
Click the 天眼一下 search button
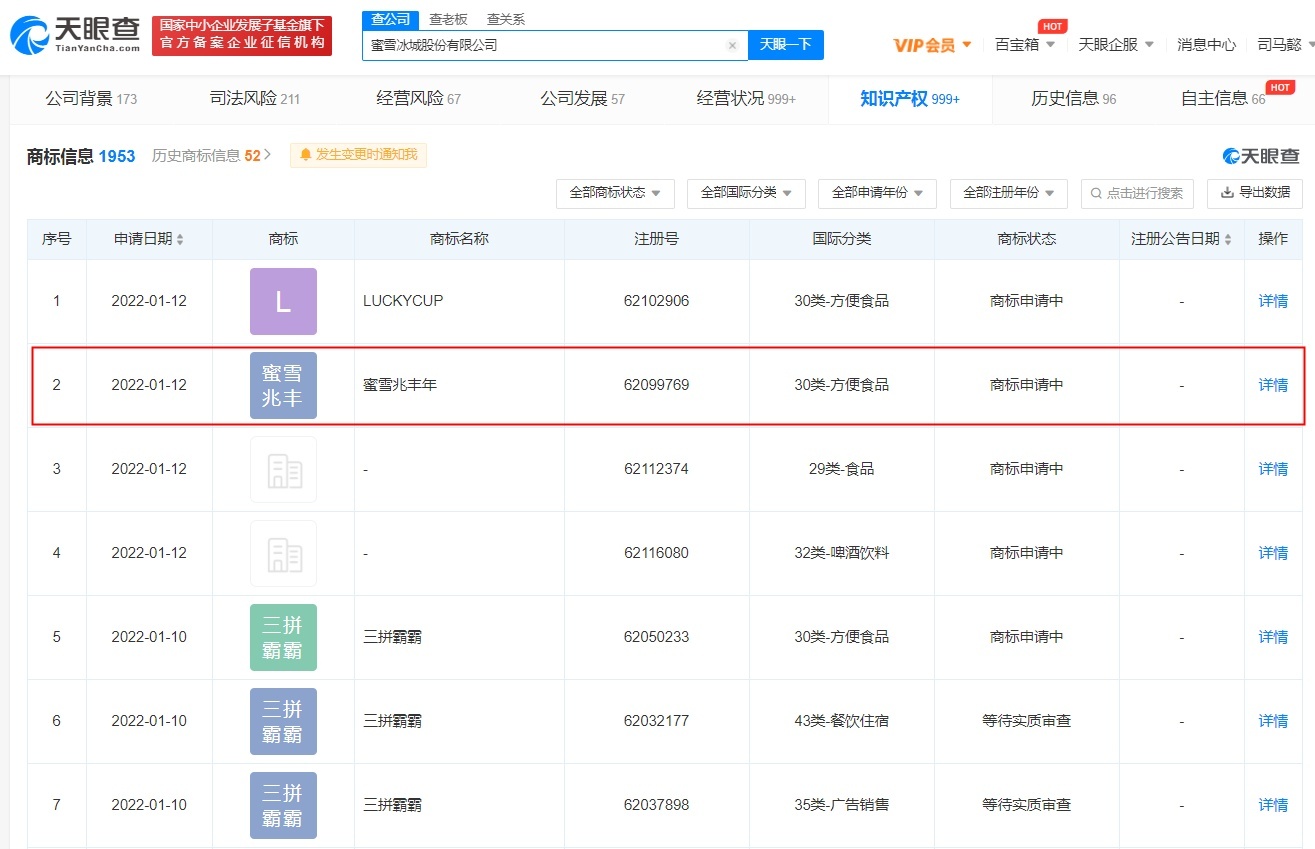click(786, 45)
